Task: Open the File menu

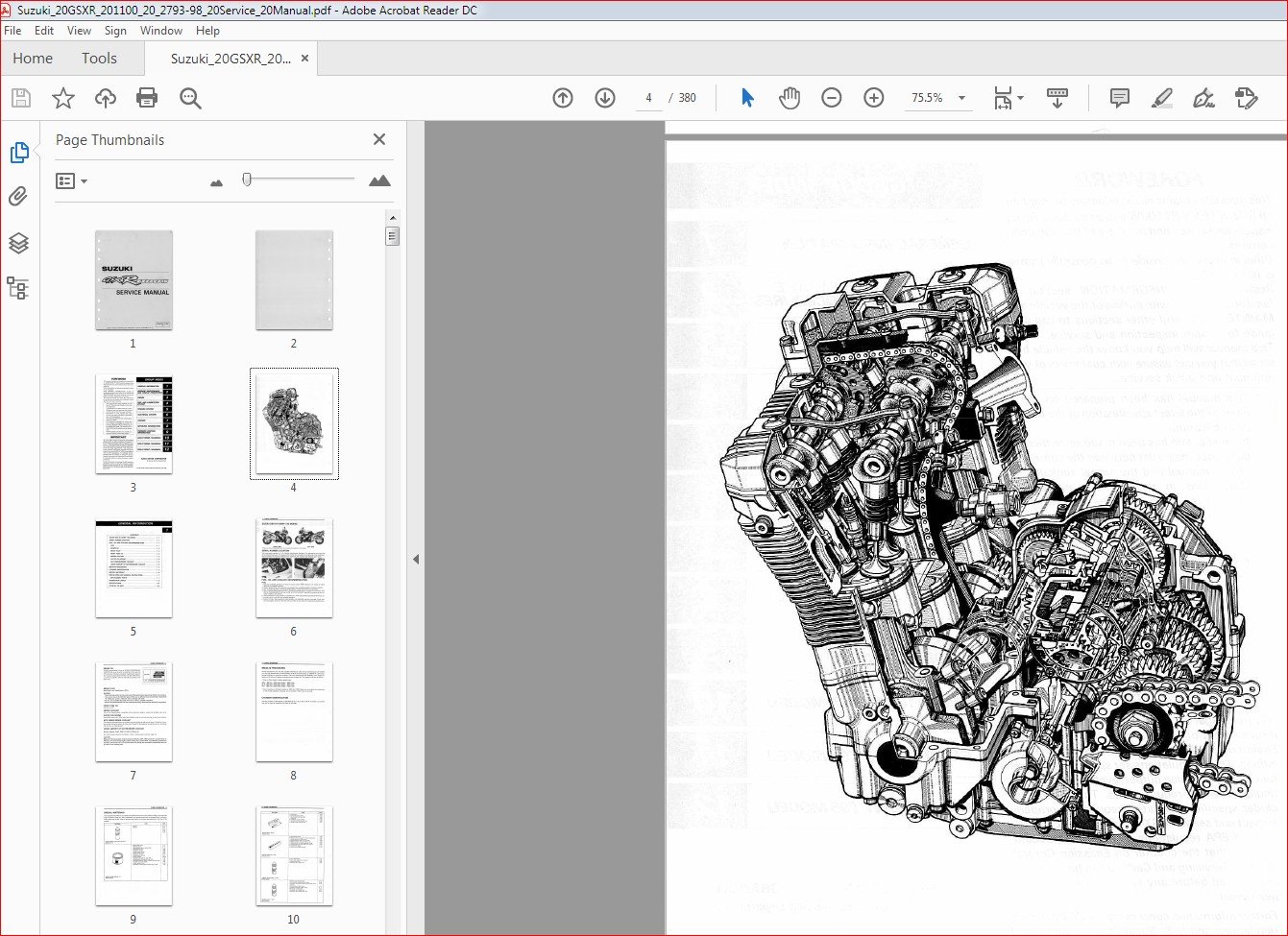Action: (x=12, y=31)
